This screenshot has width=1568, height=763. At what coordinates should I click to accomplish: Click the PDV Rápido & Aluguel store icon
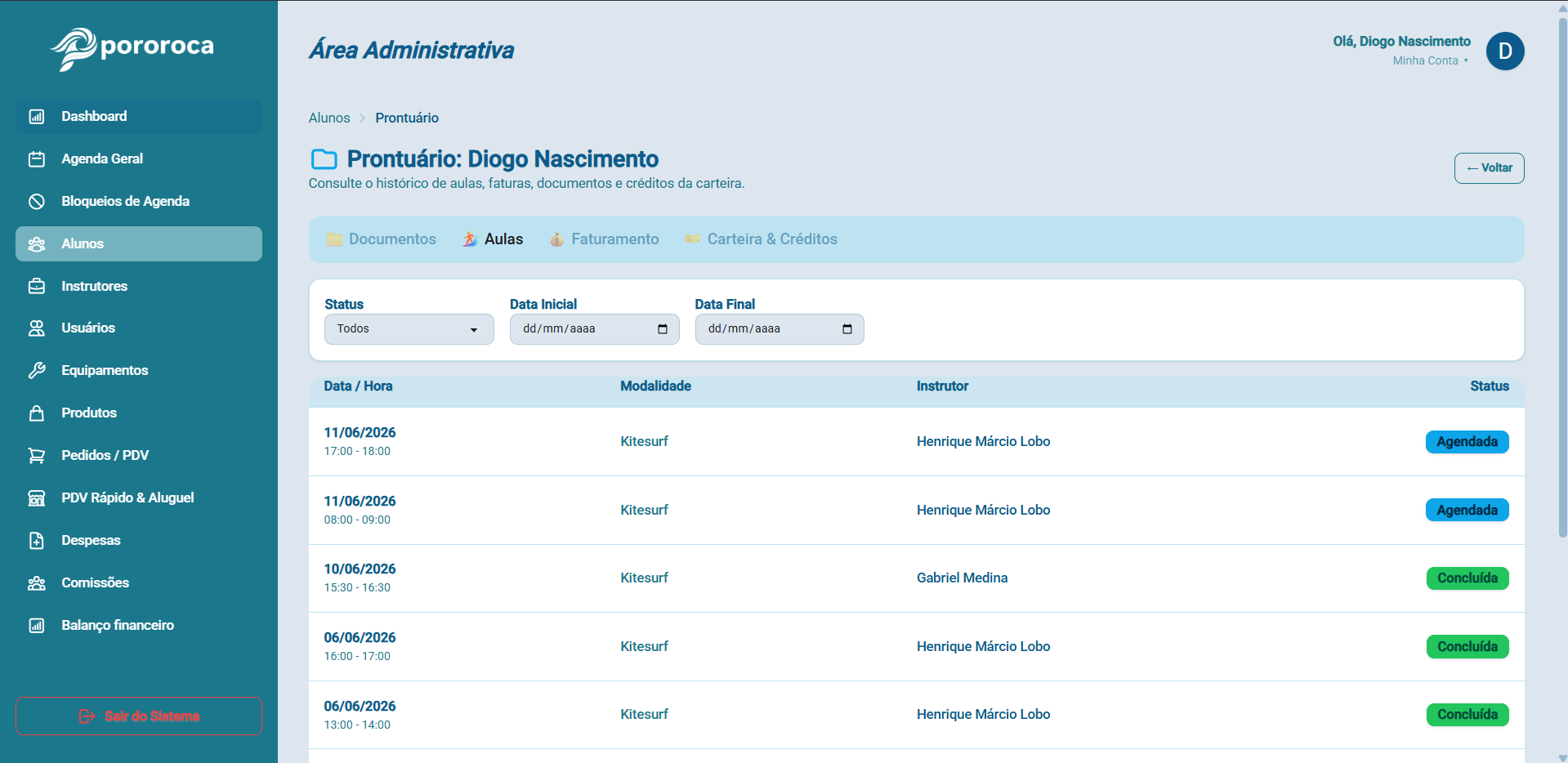pos(37,498)
